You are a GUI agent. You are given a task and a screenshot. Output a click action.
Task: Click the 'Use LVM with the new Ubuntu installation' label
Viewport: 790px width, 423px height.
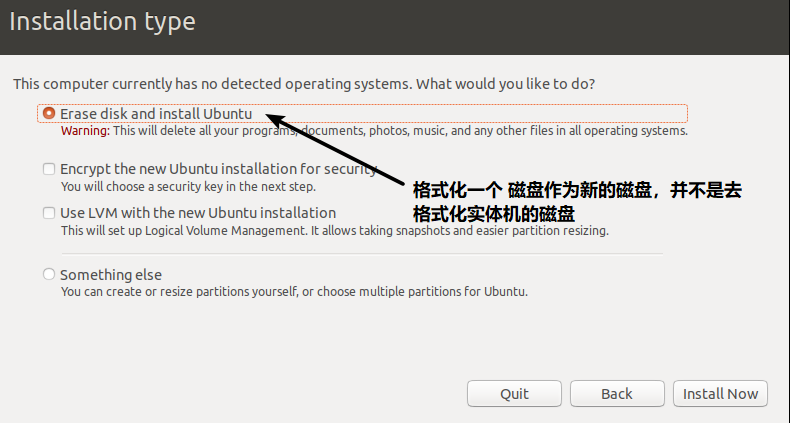click(x=198, y=213)
